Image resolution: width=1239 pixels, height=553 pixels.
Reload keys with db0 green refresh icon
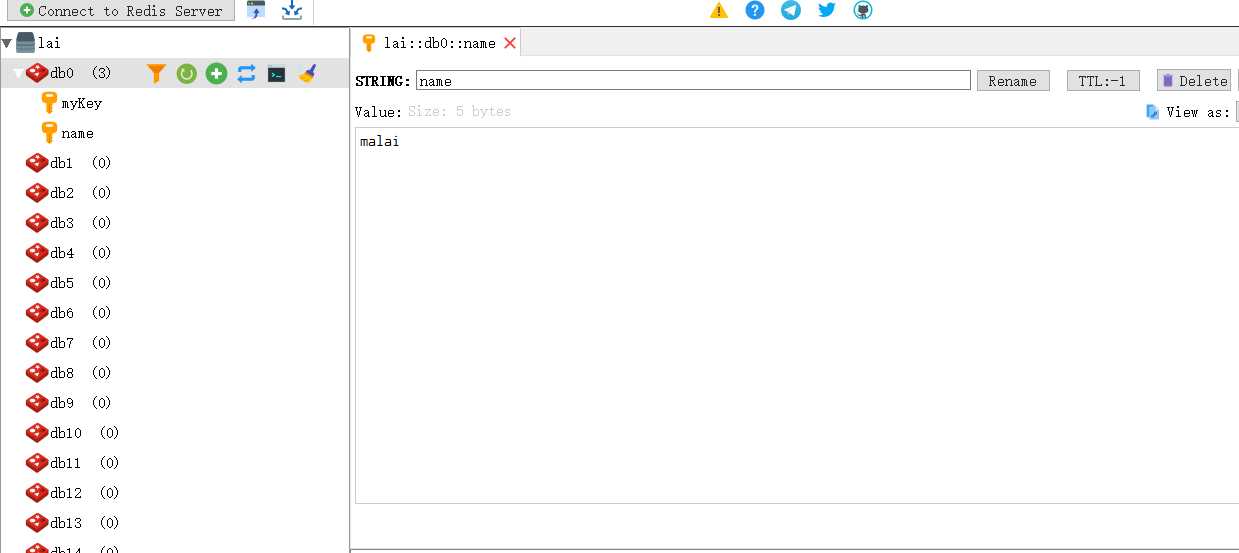(x=186, y=73)
